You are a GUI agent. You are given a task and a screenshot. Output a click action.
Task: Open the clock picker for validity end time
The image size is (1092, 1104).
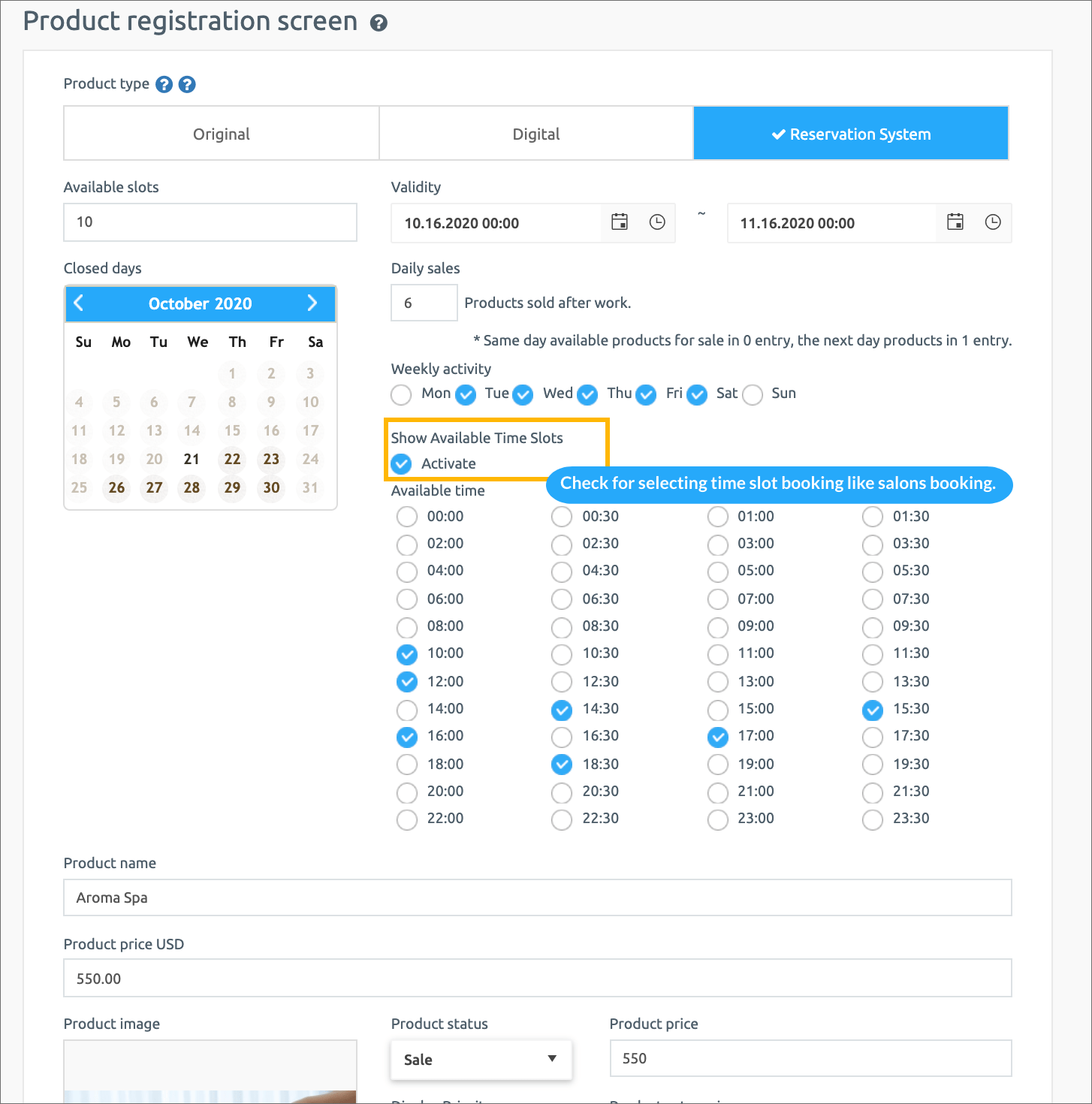click(993, 222)
